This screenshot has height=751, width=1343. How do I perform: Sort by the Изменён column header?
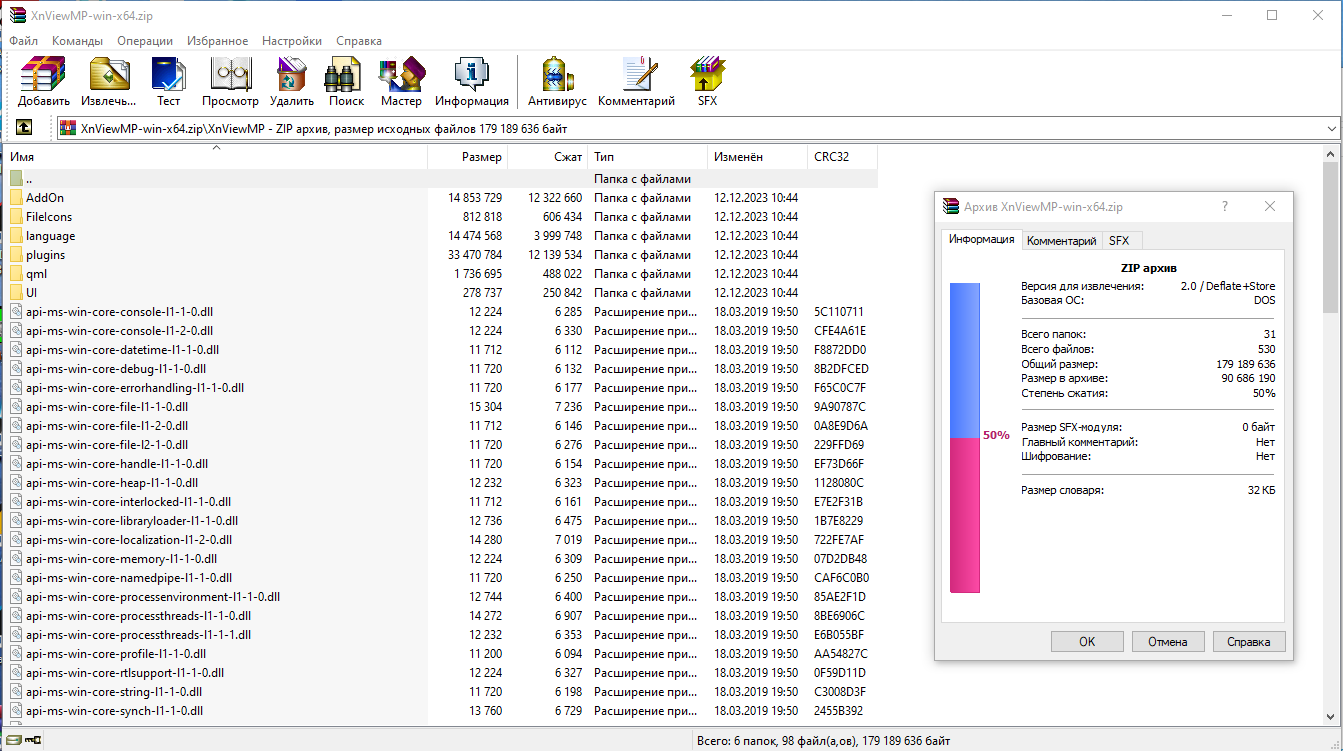(758, 157)
